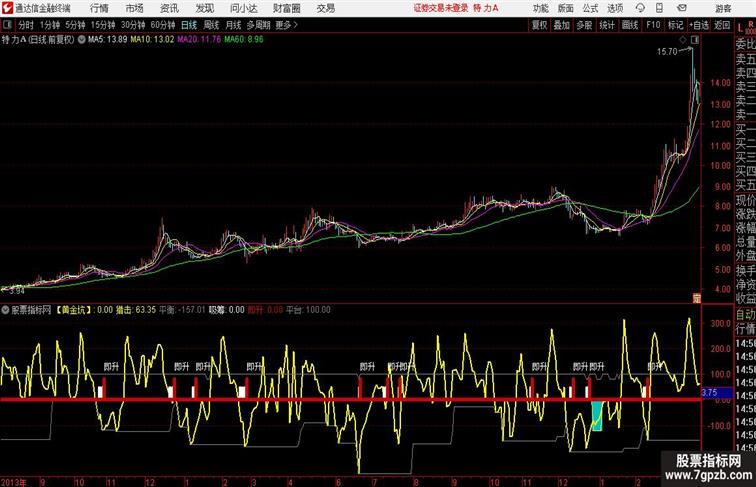Click the 返回 back button
Viewport: 756px width, 487px height.
click(x=722, y=25)
